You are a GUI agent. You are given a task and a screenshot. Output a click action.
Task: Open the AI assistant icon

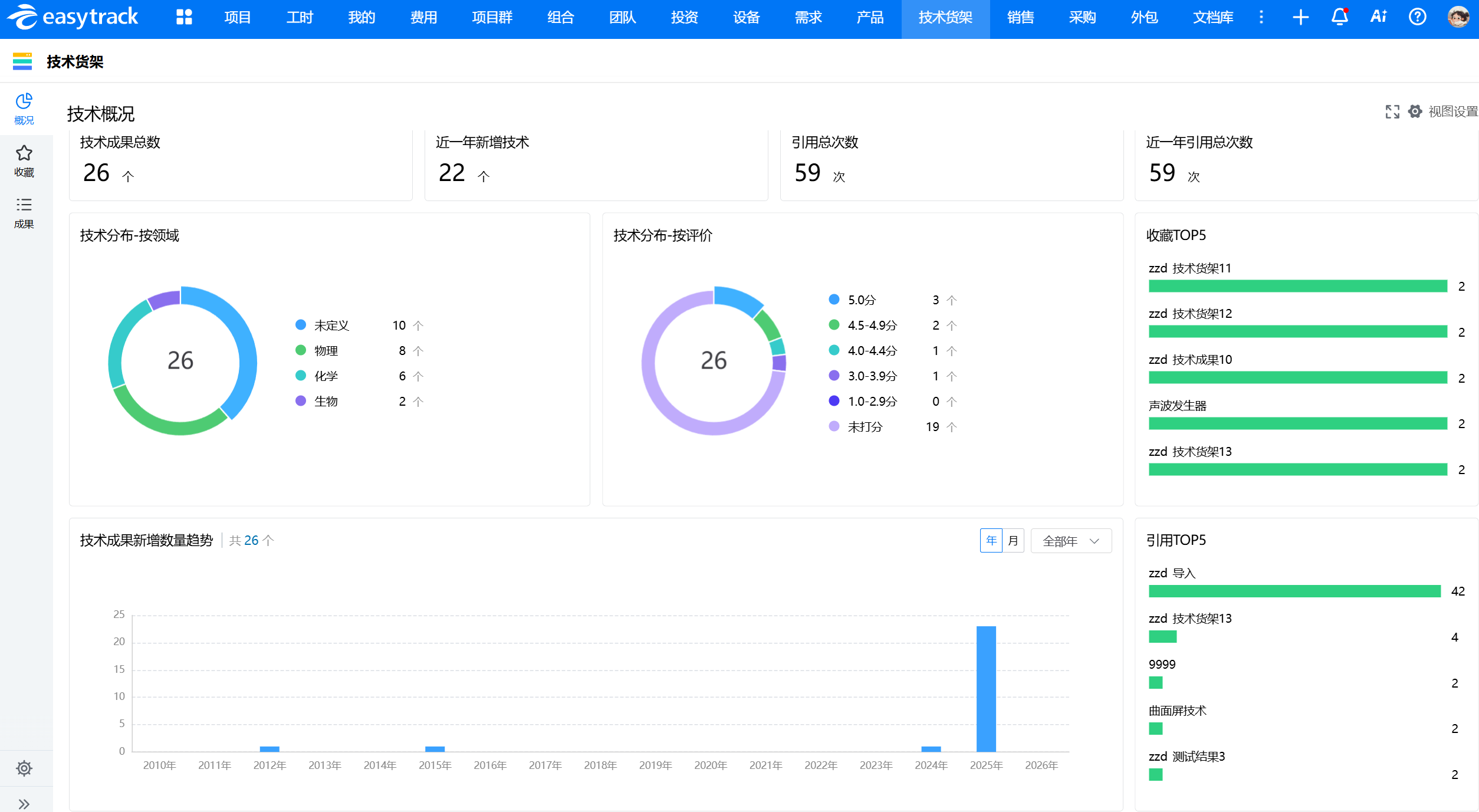click(x=1378, y=17)
